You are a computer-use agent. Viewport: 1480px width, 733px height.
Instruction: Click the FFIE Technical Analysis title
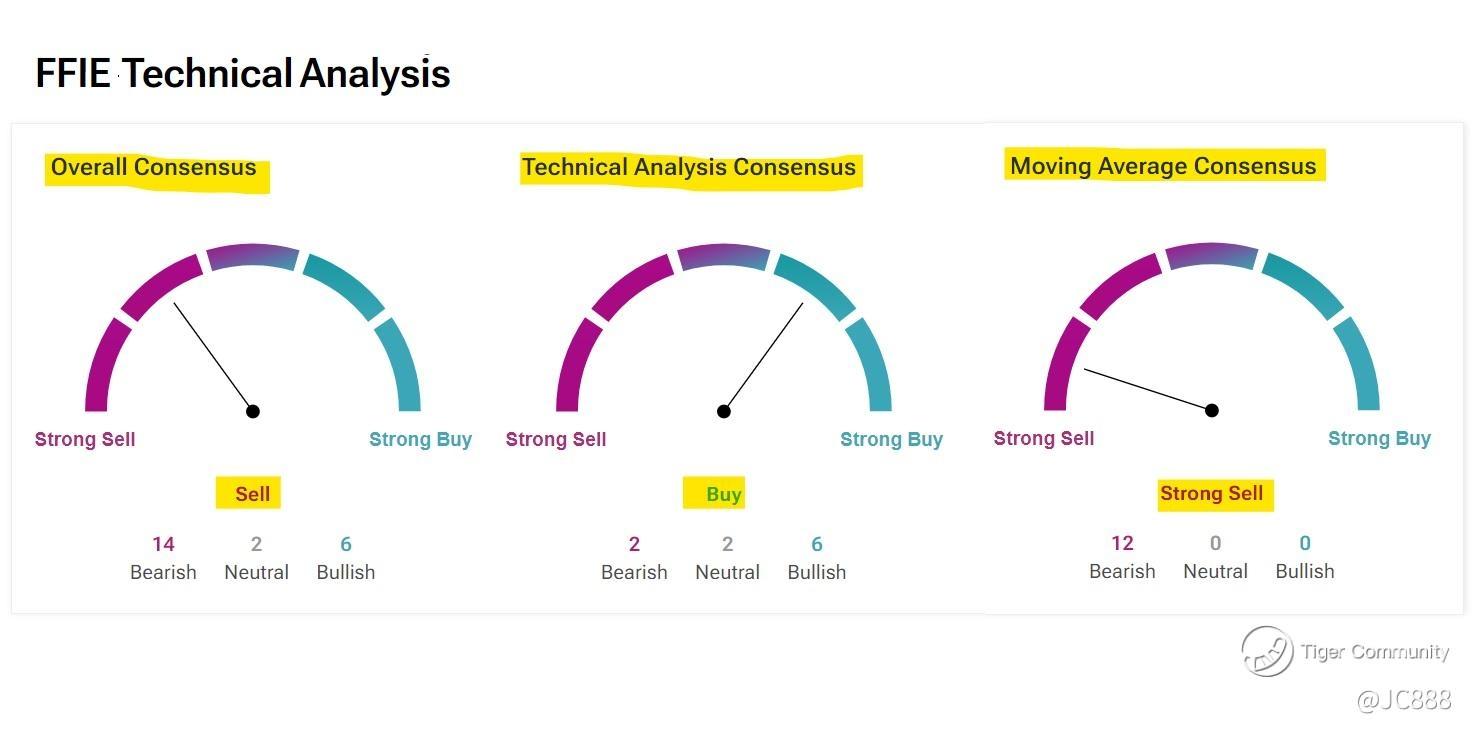tap(243, 74)
